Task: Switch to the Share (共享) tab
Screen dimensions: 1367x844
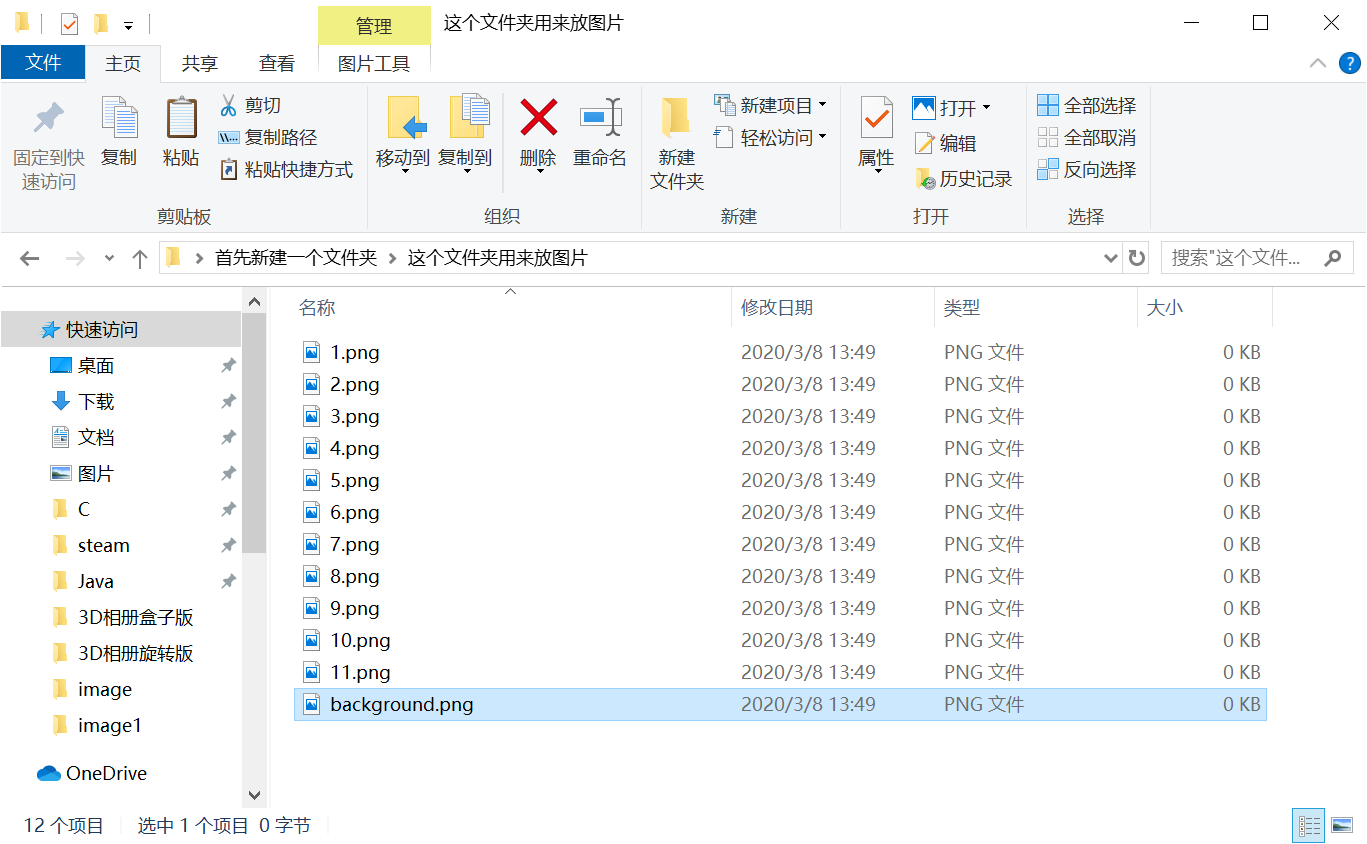Action: pyautogui.click(x=199, y=63)
